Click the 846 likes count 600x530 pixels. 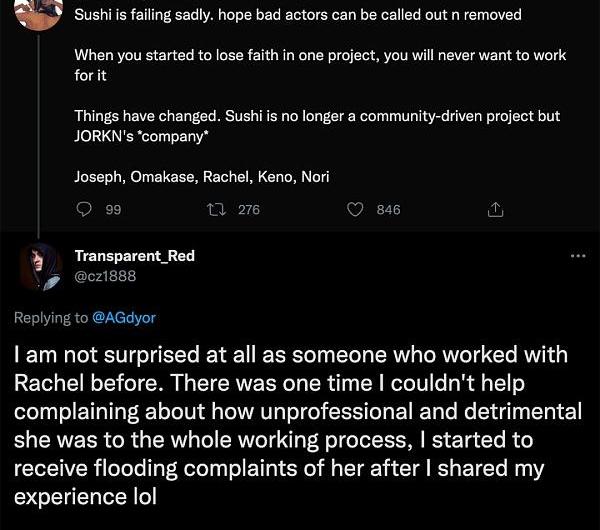pyautogui.click(x=388, y=209)
